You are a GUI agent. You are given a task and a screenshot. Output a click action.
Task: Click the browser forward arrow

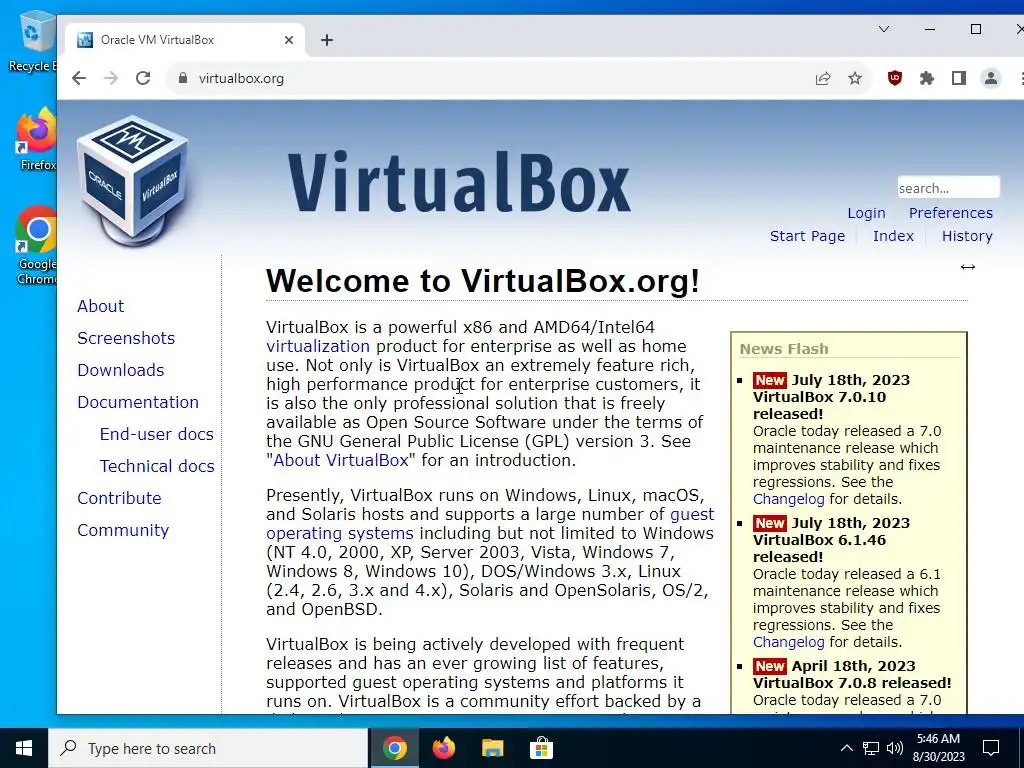pyautogui.click(x=111, y=78)
